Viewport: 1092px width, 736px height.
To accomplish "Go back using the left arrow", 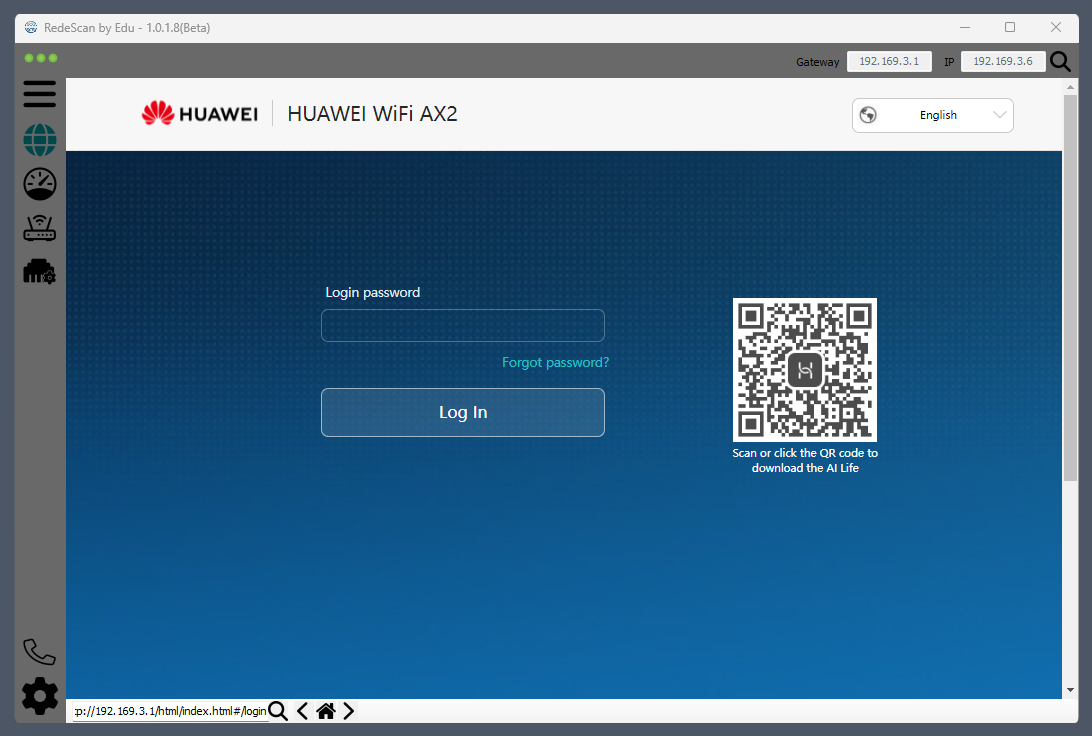I will tap(303, 711).
